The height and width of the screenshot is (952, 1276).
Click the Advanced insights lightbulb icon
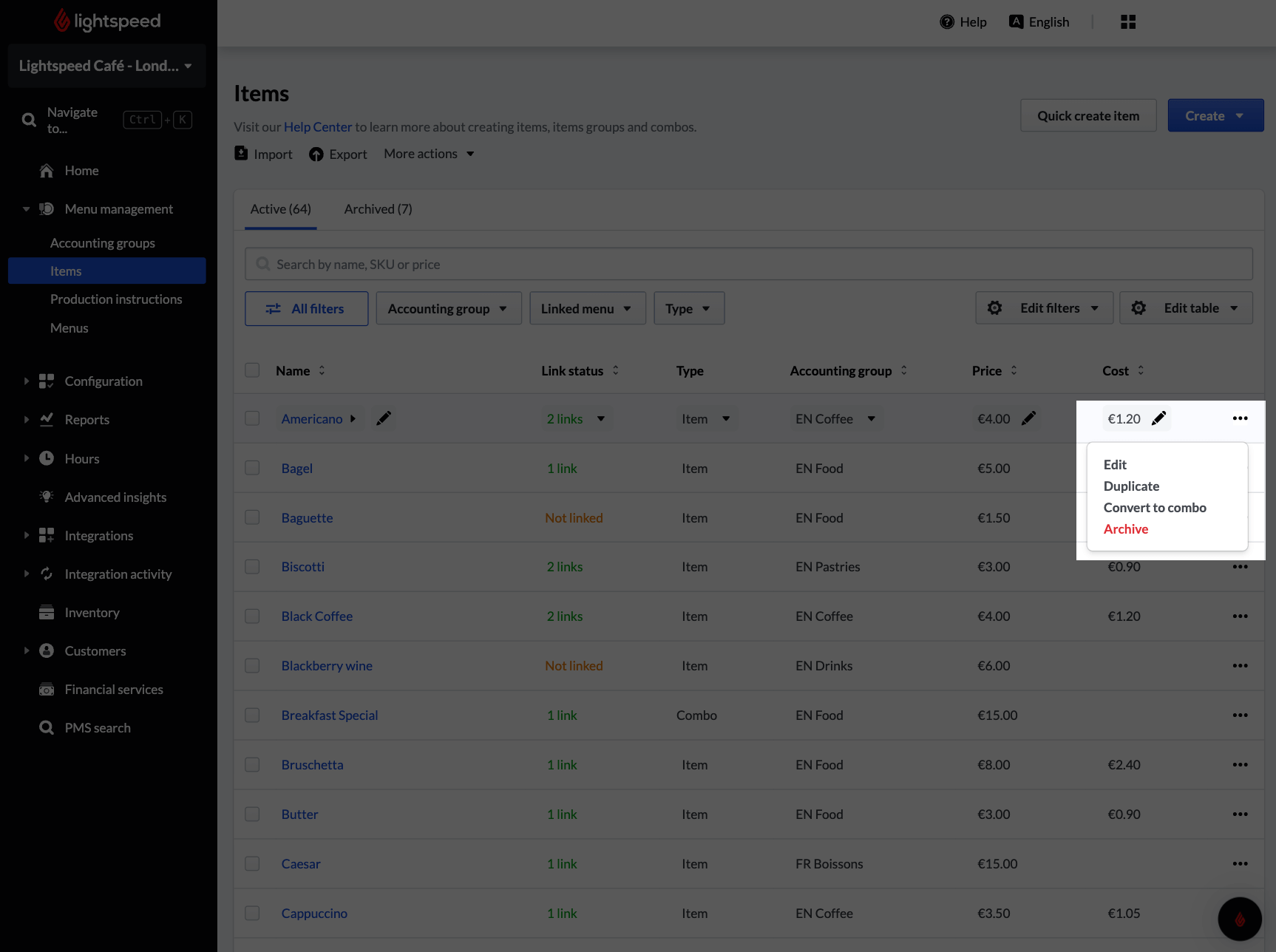[x=47, y=497]
